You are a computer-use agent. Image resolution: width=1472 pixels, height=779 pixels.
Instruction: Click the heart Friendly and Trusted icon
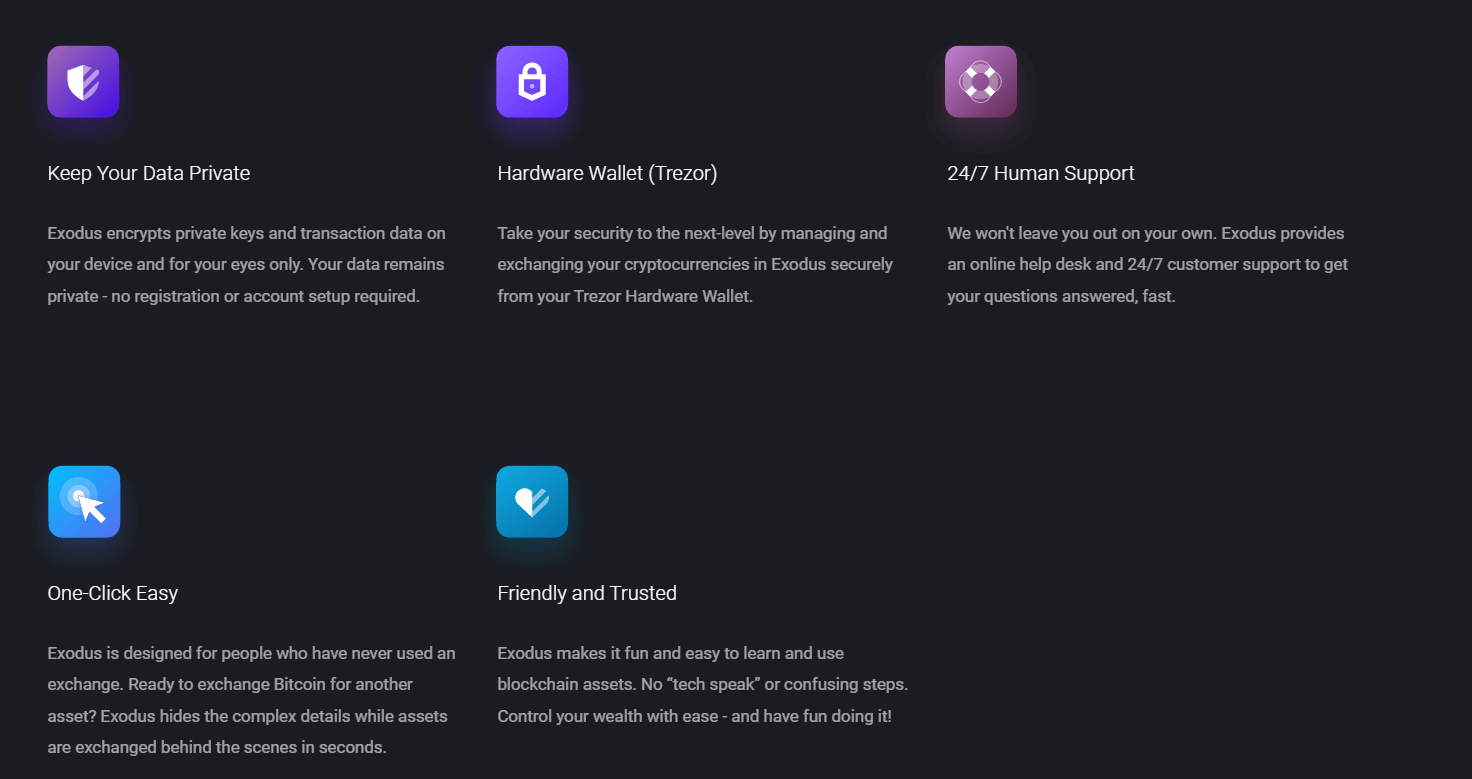pos(532,501)
